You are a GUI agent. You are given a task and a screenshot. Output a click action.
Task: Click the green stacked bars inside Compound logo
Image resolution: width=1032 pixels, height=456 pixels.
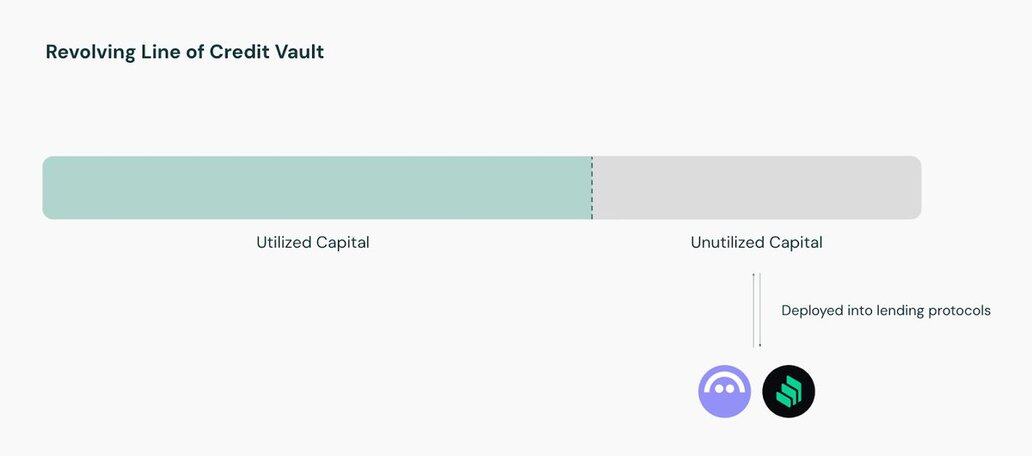pyautogui.click(x=789, y=391)
